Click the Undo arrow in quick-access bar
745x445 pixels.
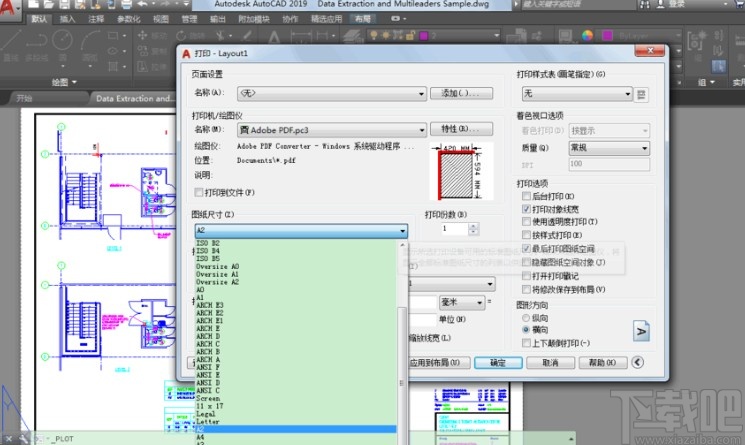[x=142, y=4]
